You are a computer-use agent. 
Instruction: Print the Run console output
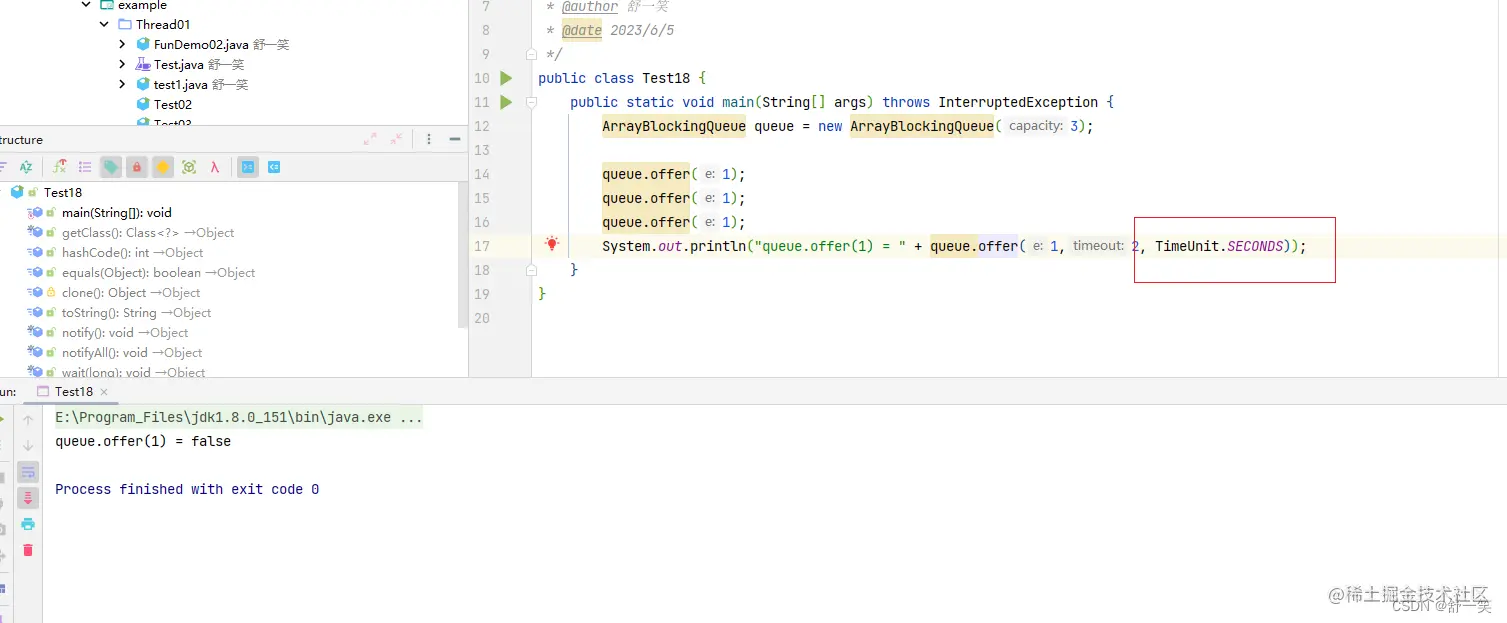[x=28, y=524]
